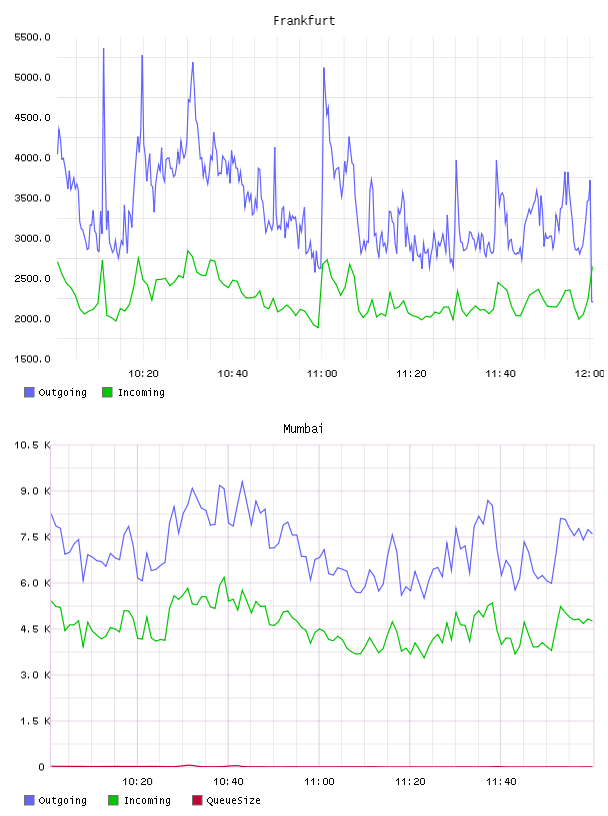
Task: Click the 5500.0 y-axis label on Frankfurt chart
Action: [x=32, y=37]
